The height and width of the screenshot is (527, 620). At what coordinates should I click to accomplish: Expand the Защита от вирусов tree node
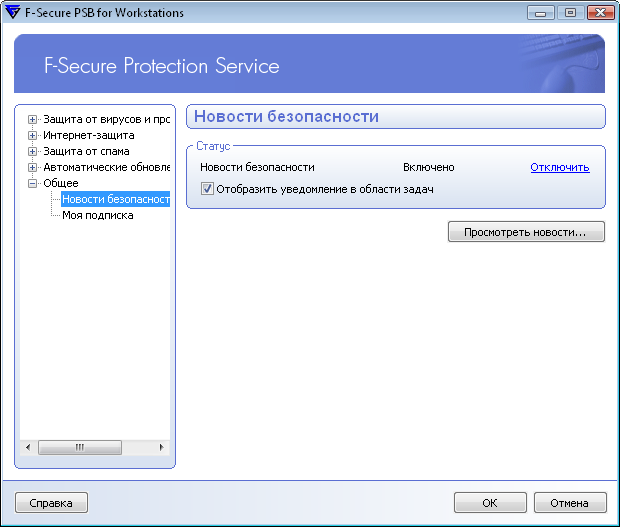(x=32, y=119)
